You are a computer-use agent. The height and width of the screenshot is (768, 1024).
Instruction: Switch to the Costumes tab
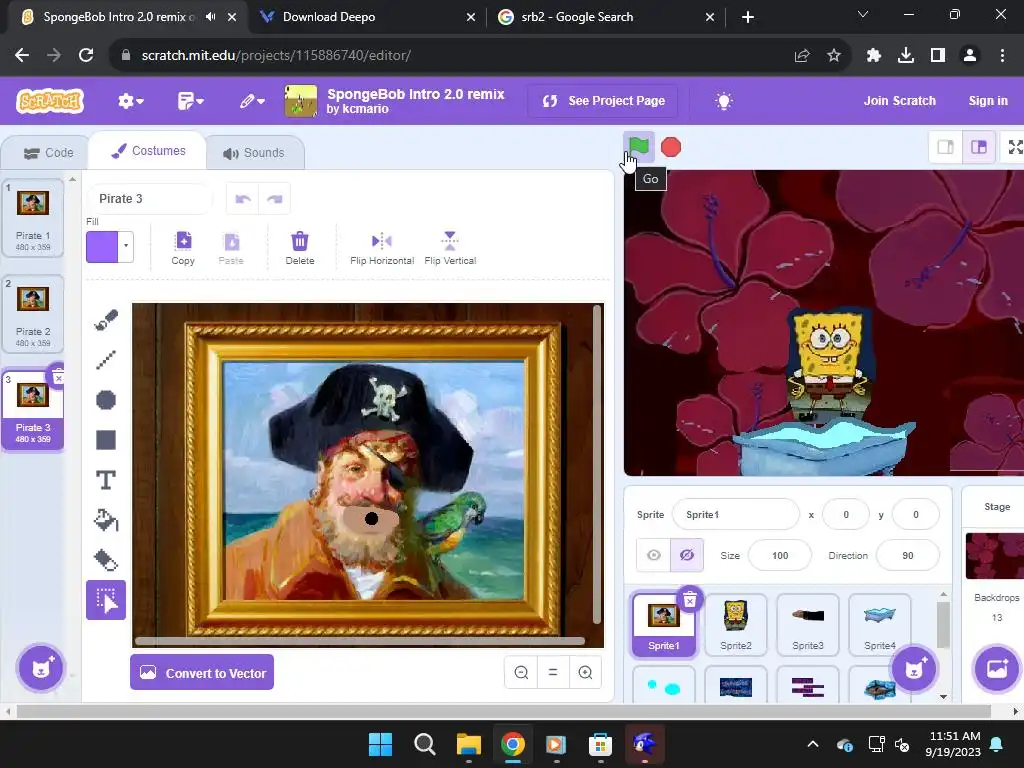[148, 151]
